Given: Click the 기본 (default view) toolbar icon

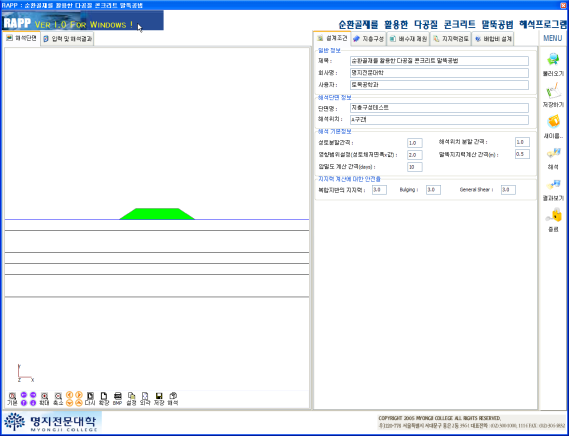Looking at the screenshot, I should coord(12,396).
